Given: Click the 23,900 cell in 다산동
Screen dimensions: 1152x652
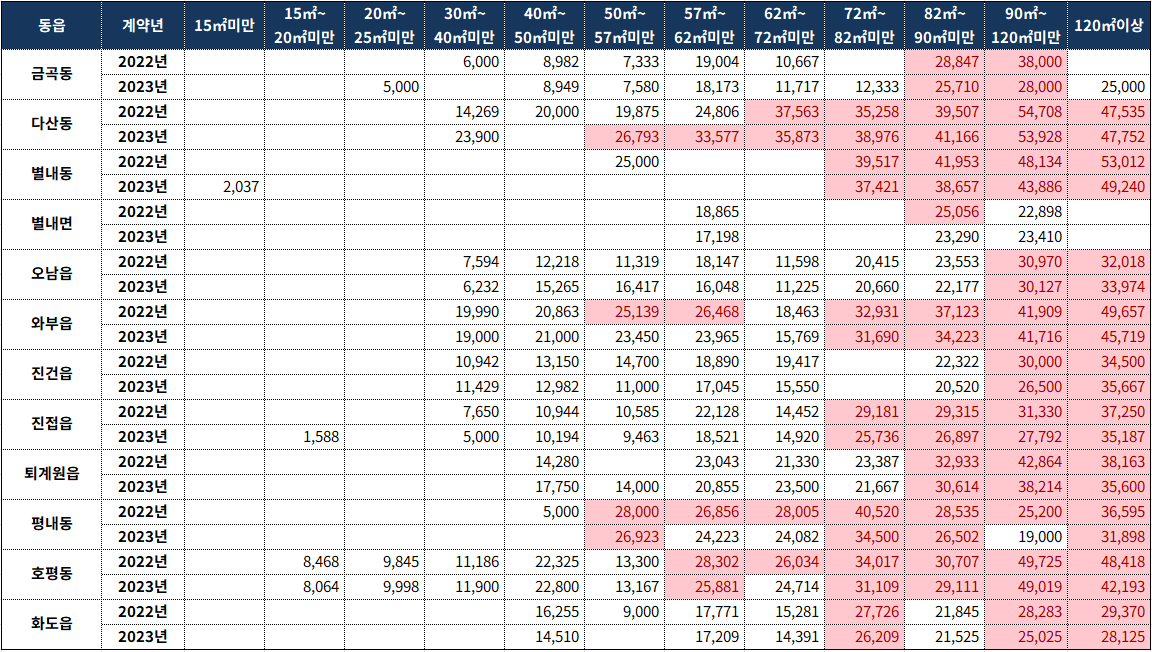Looking at the screenshot, I should pos(464,137).
